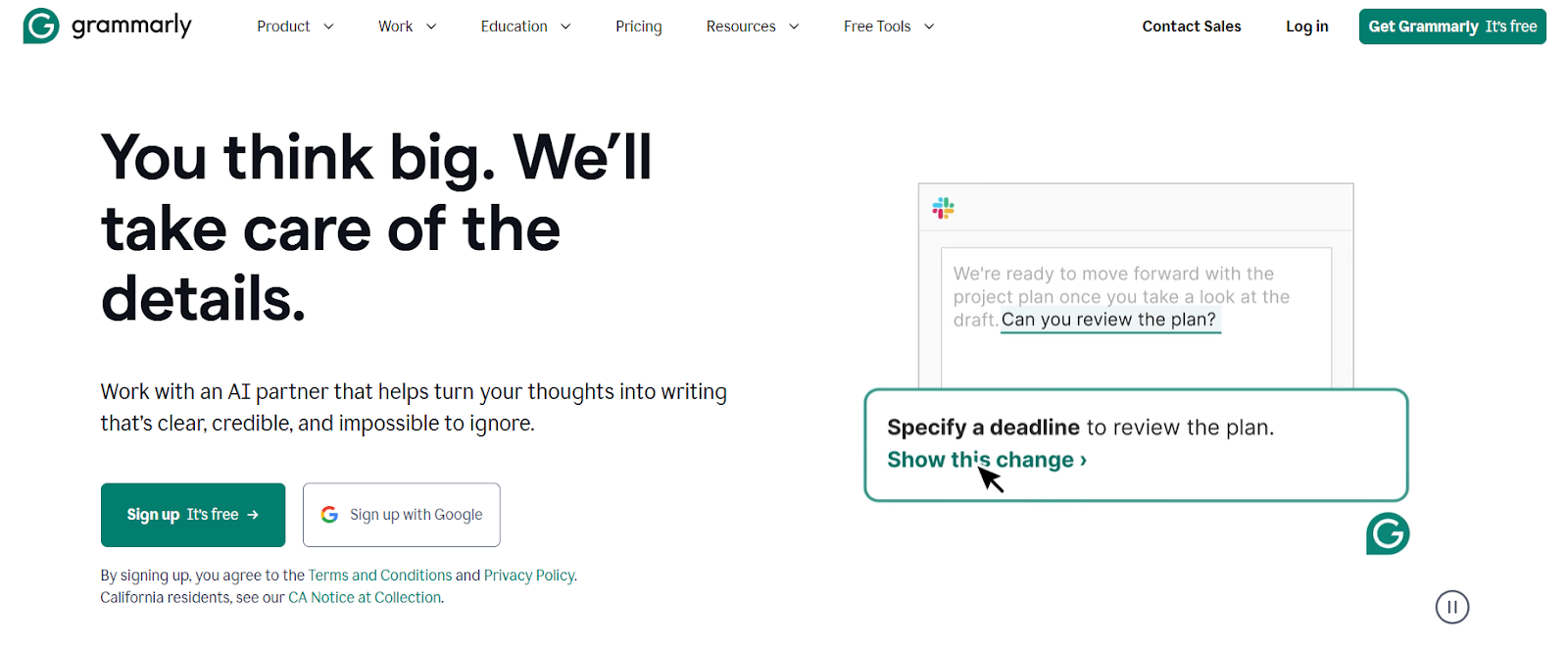Click the Slack icon in demo window

click(943, 208)
